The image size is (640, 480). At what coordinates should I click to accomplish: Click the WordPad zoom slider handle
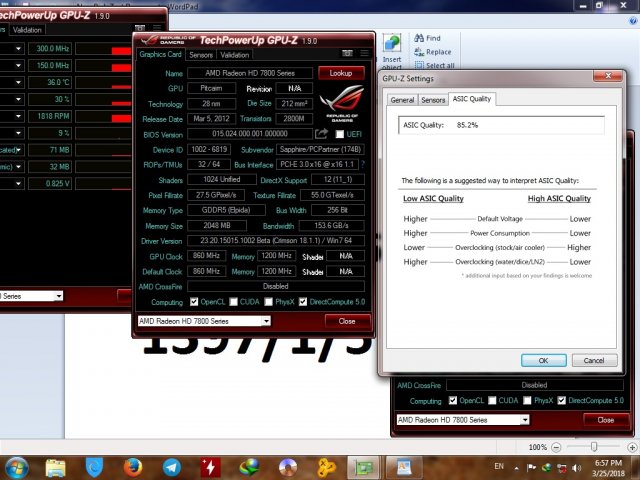pyautogui.click(x=594, y=447)
